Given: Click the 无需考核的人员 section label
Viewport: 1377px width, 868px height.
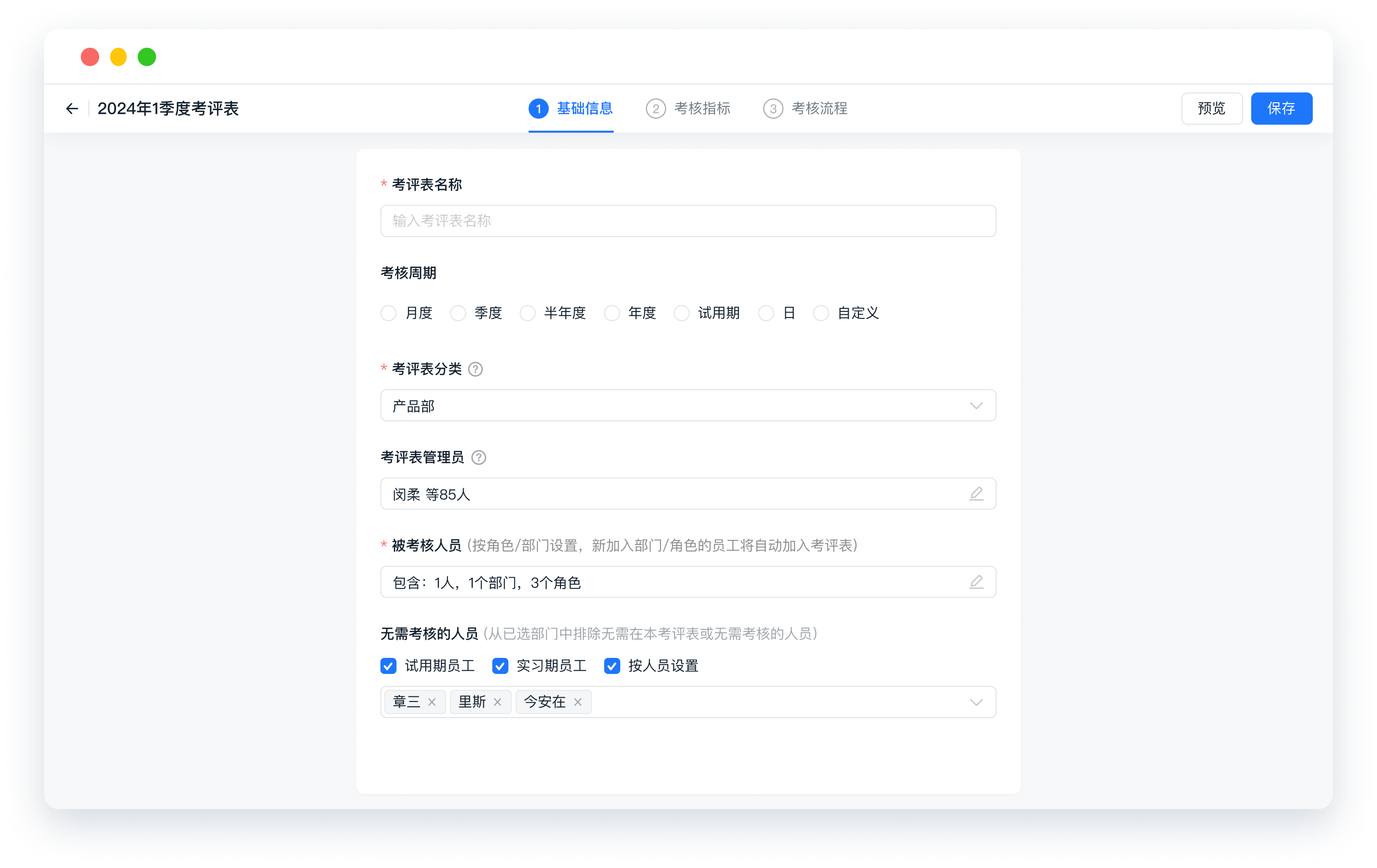Looking at the screenshot, I should point(429,634).
